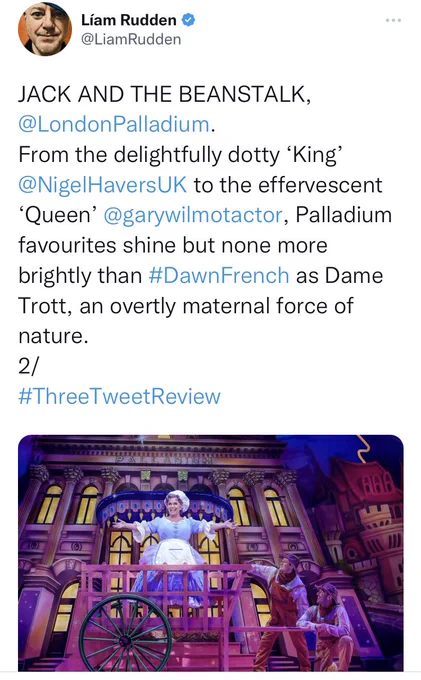The width and height of the screenshot is (421, 680).
Task: Open the #DawnFrench hashtag
Action: pyautogui.click(x=219, y=275)
